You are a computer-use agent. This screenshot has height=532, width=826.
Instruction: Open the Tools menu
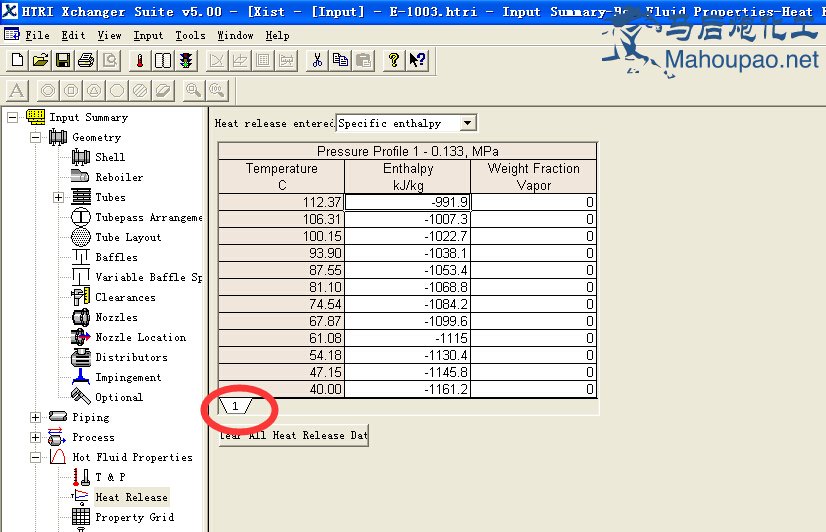point(190,35)
